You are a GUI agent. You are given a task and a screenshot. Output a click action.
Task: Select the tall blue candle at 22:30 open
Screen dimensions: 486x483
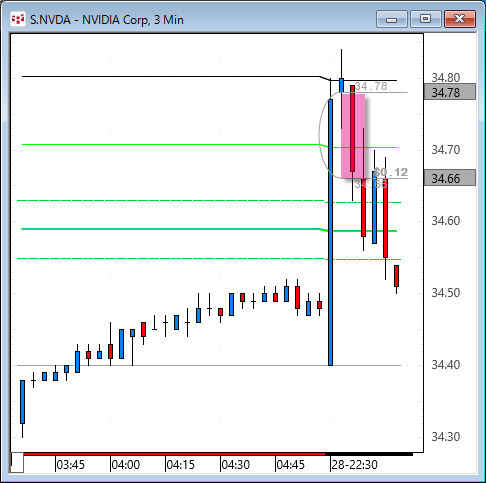point(330,232)
